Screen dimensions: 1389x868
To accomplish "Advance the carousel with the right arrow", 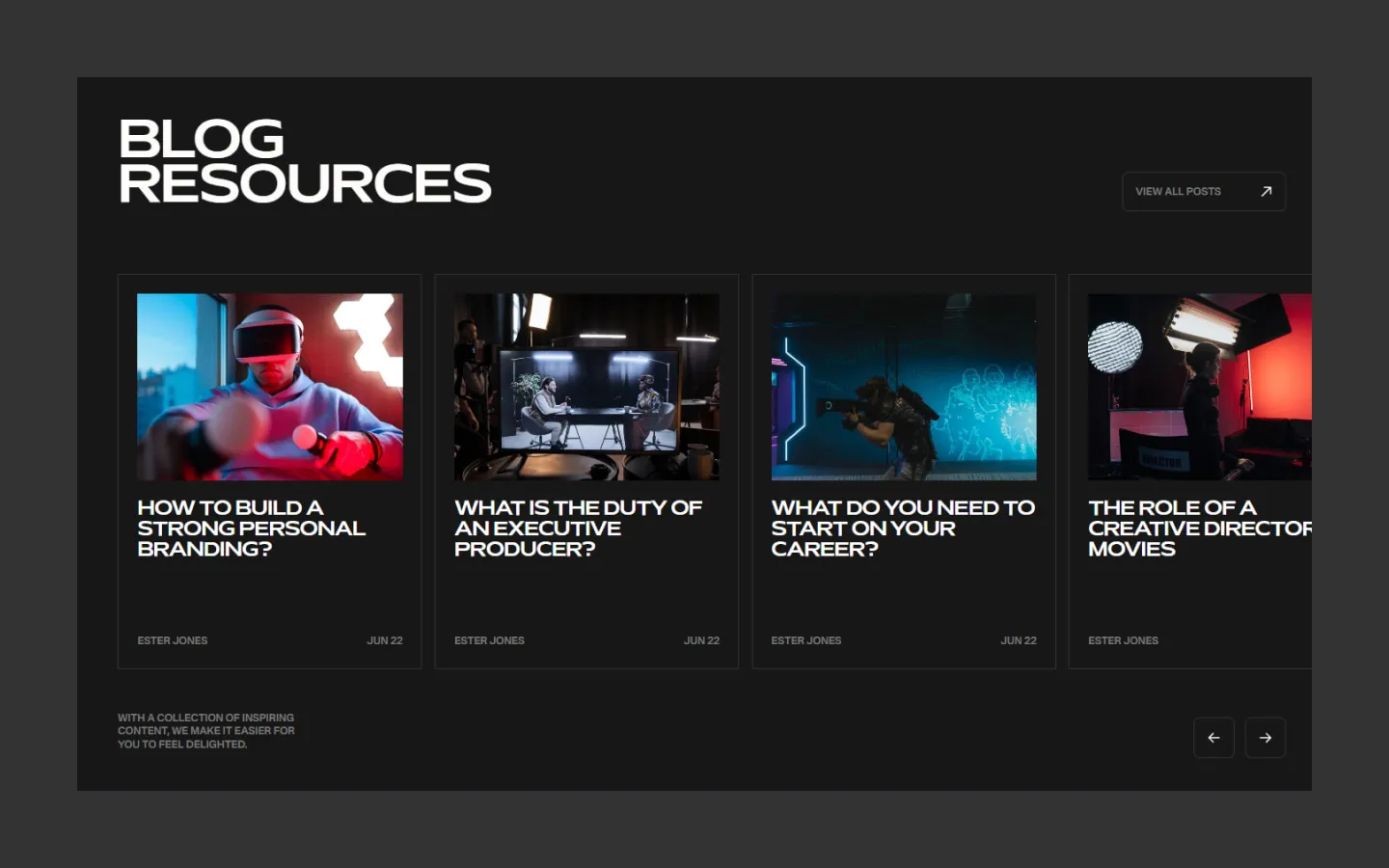I will coord(1265,738).
